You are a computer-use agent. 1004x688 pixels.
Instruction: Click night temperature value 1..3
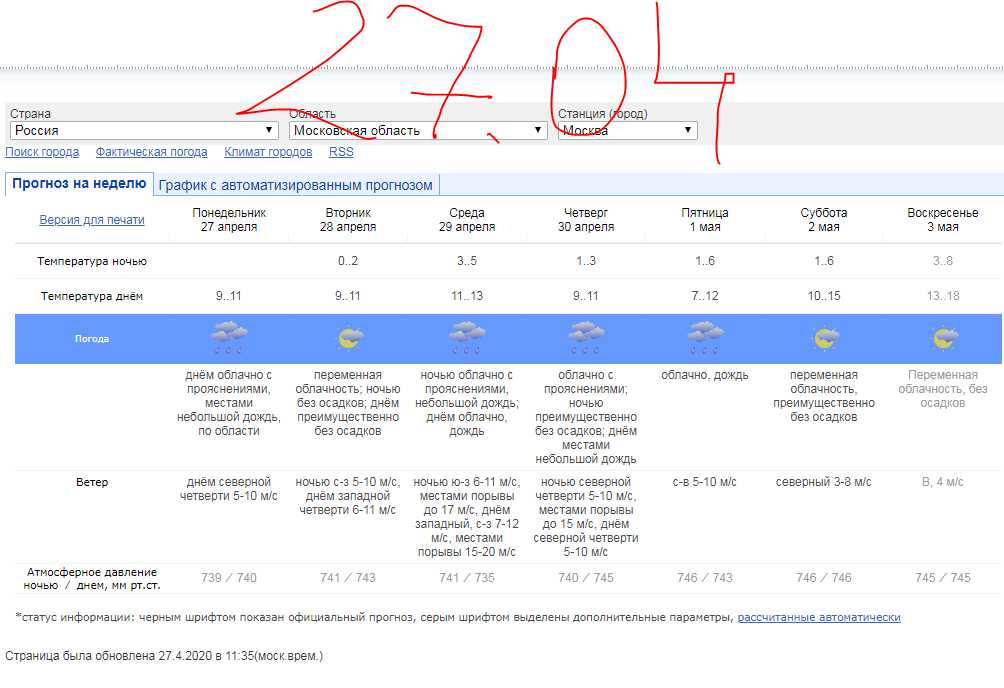point(586,261)
